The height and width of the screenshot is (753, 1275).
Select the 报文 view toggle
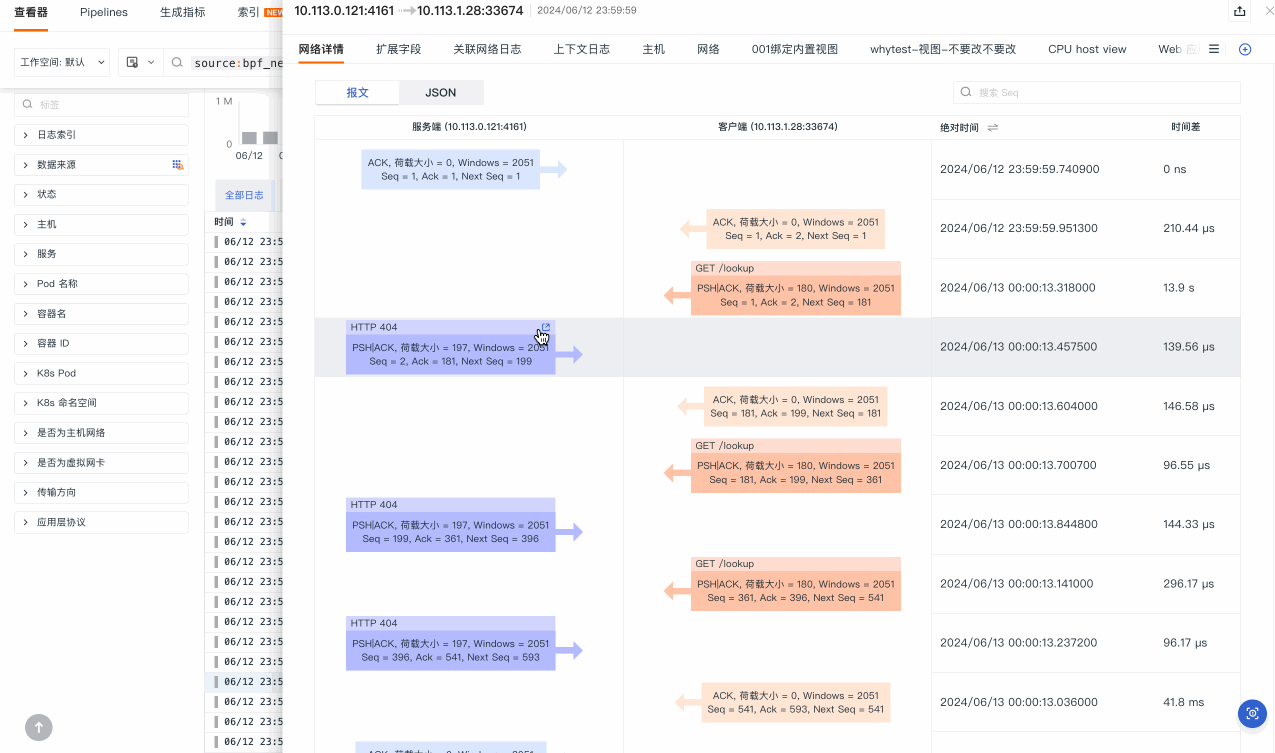point(357,92)
